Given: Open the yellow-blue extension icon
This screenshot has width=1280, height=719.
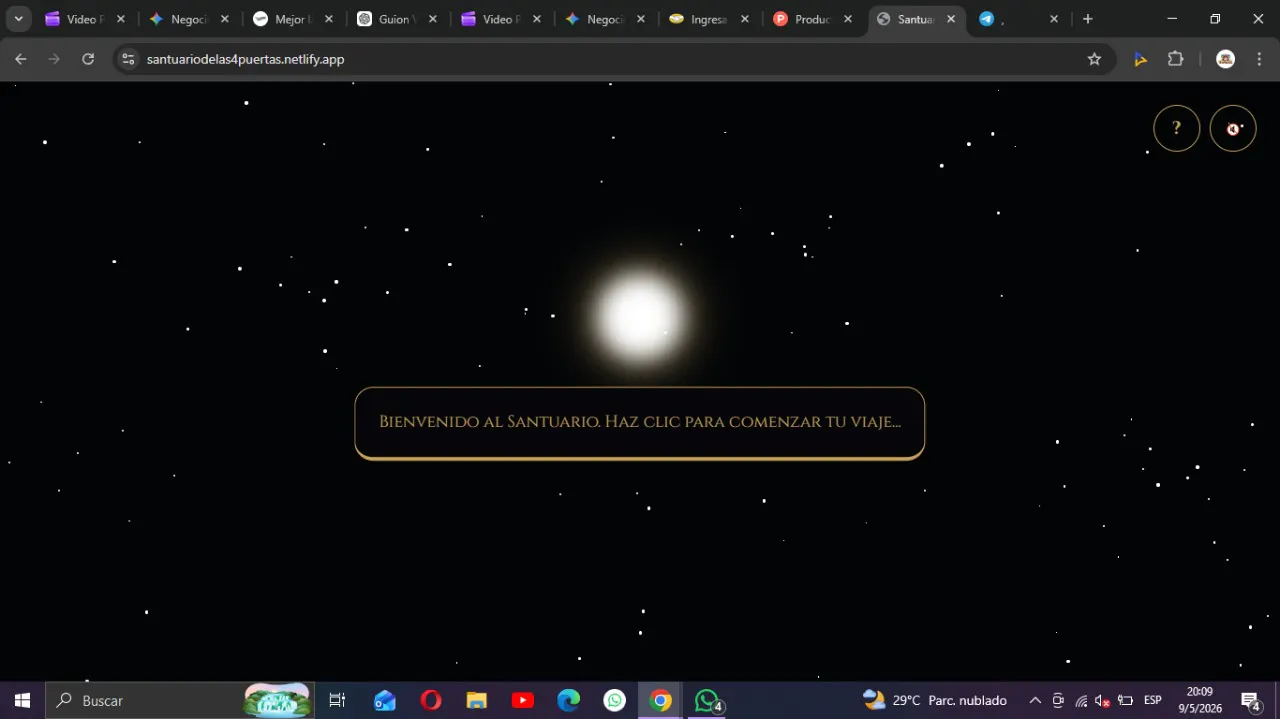Looking at the screenshot, I should coord(1140,59).
